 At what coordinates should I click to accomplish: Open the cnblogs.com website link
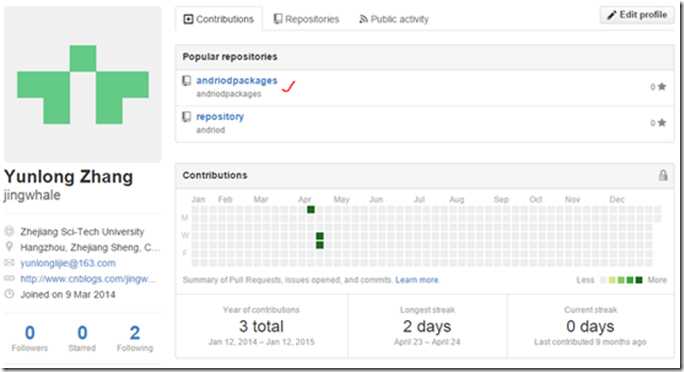point(88,279)
